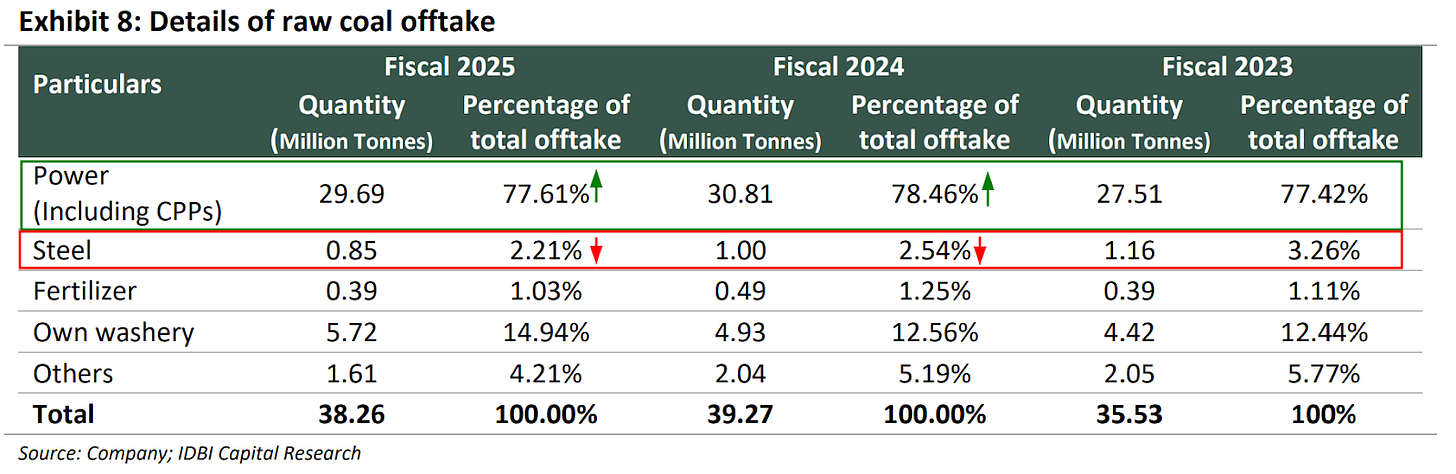Select Power quantity 29.69
1456x474 pixels.
coord(350,194)
